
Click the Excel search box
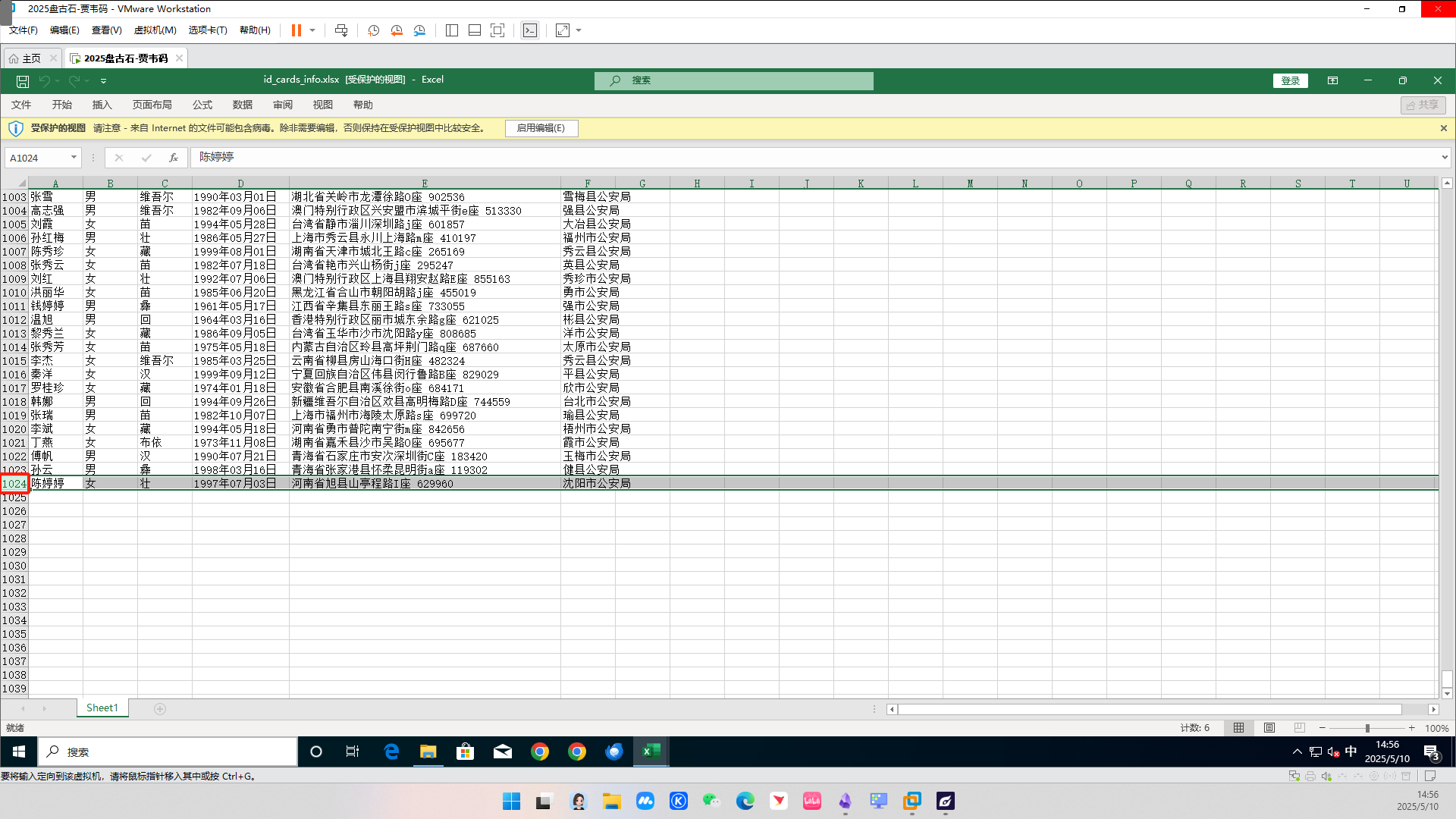(733, 80)
